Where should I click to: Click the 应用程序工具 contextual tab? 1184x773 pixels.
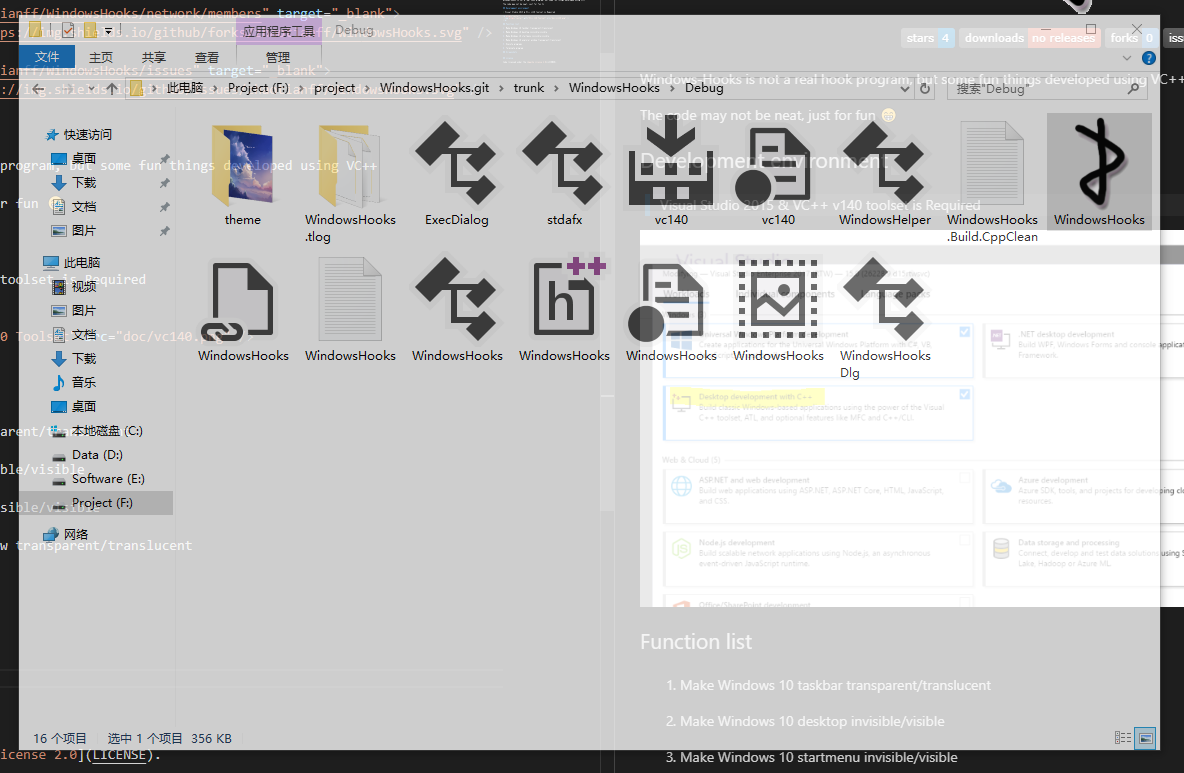[x=279, y=31]
